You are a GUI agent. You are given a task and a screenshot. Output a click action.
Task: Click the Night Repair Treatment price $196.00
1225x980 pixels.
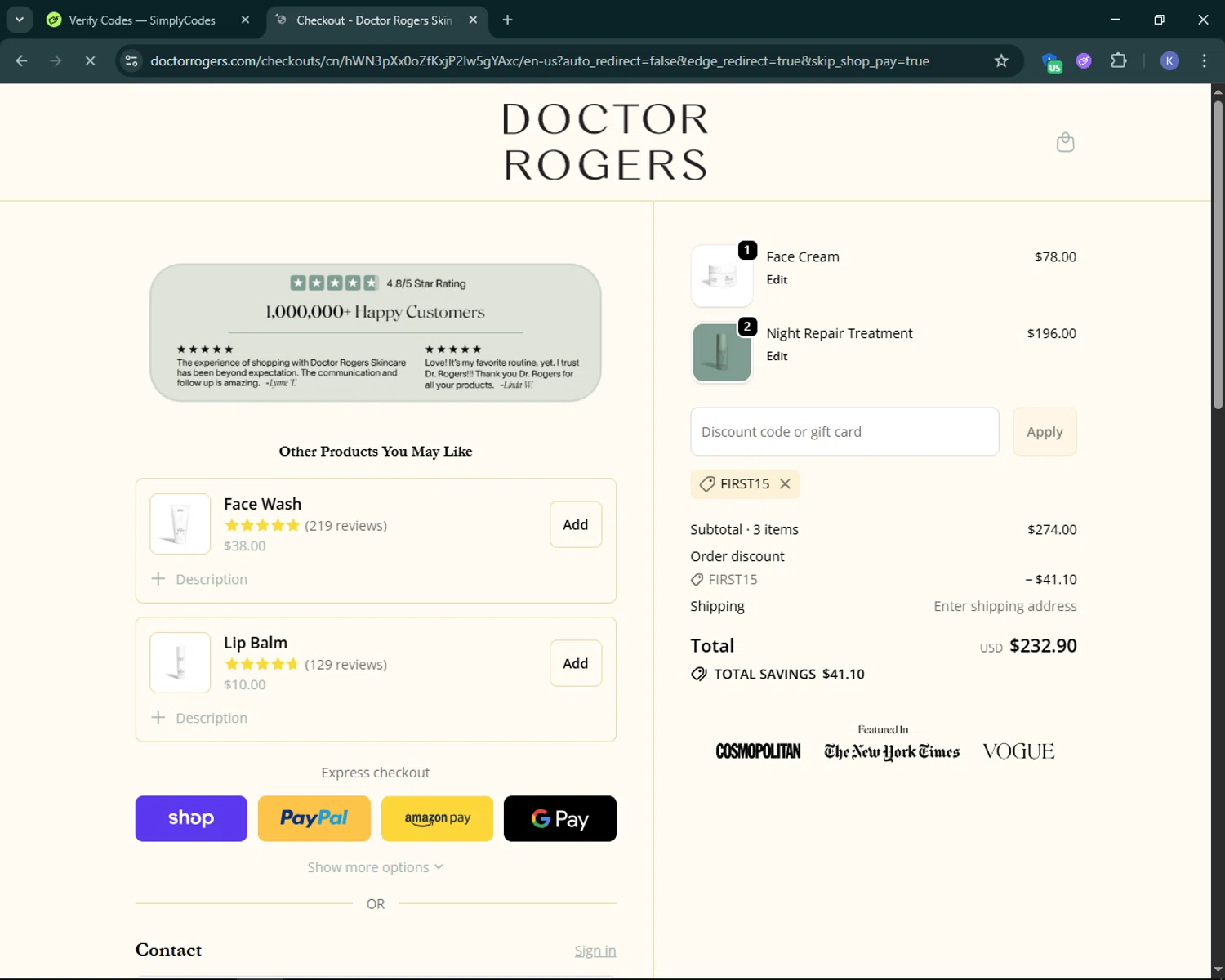pyautogui.click(x=1052, y=333)
